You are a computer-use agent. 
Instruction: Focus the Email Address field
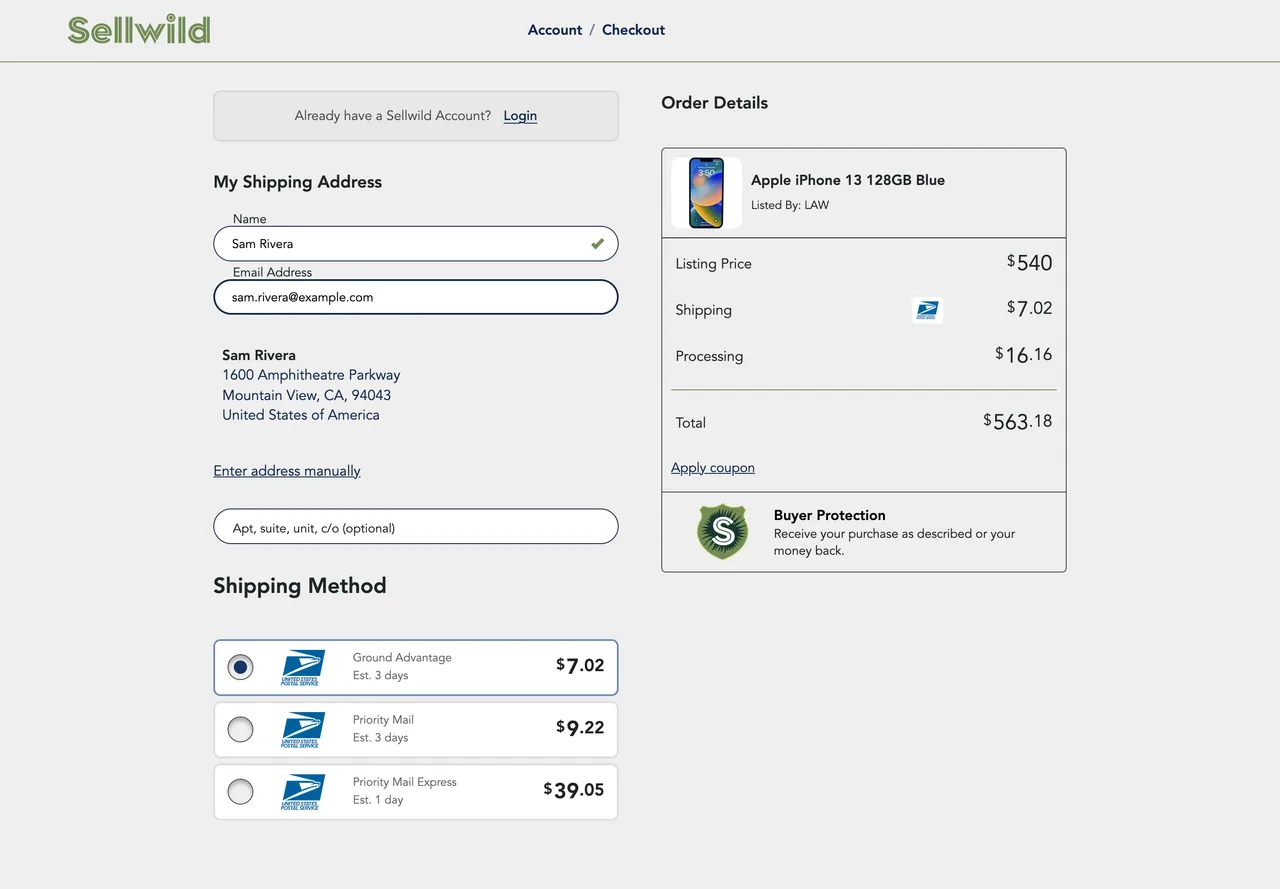416,297
